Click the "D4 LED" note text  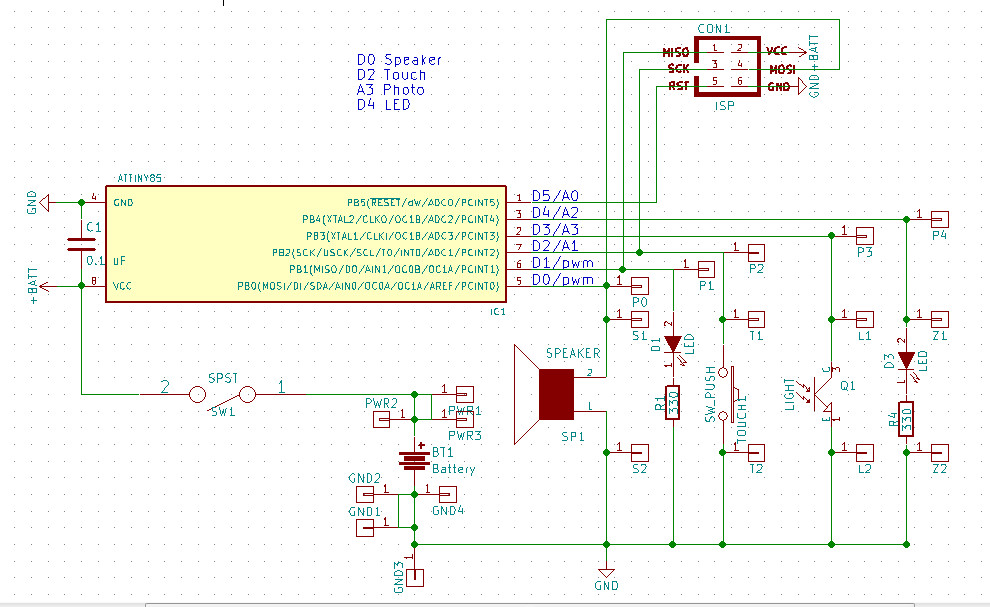tap(384, 105)
